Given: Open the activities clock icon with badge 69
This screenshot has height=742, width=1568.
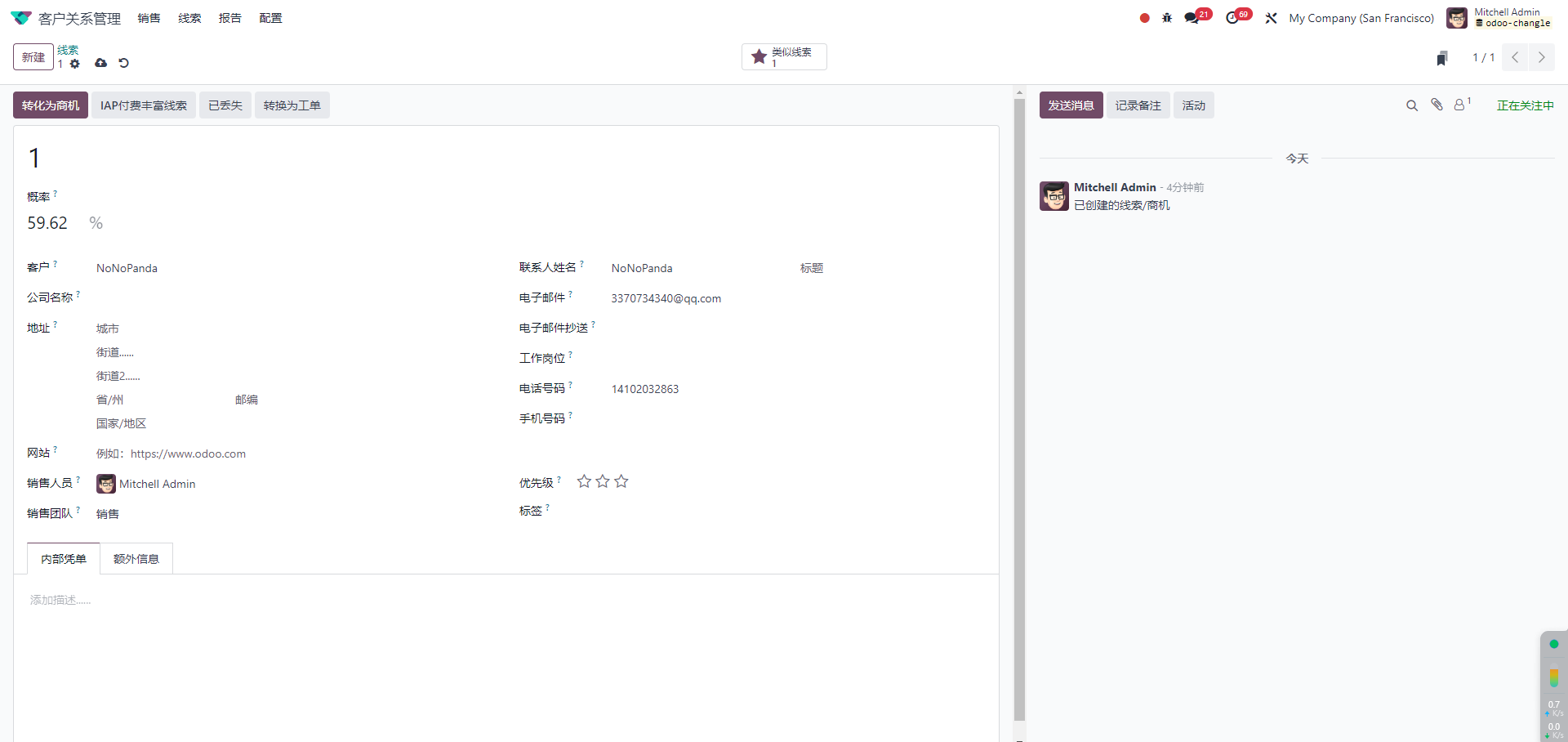Looking at the screenshot, I should pyautogui.click(x=1232, y=18).
